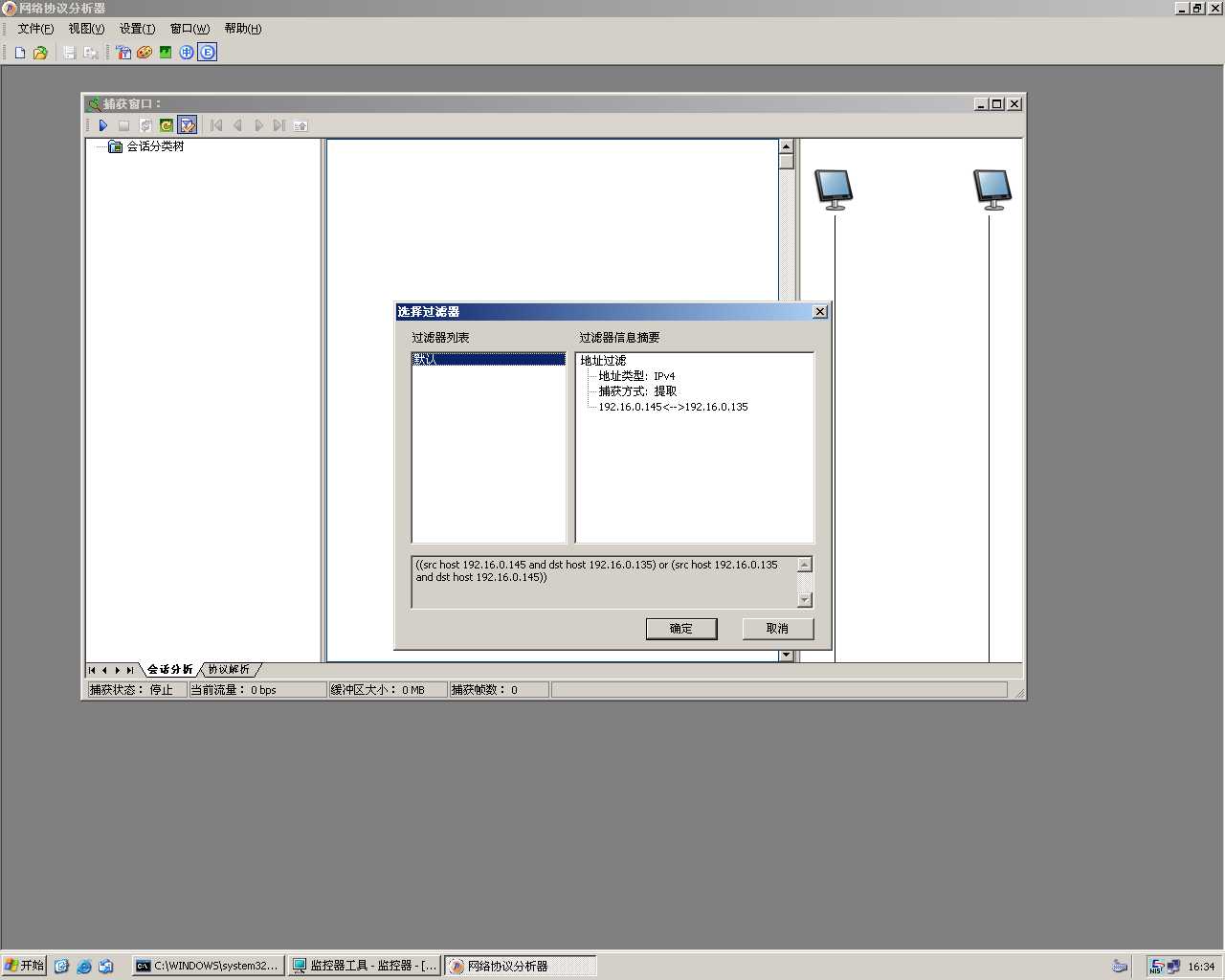Screen dimensions: 1225x980
Task: Click the 网络协议分析器 taskbar button
Action: [521, 967]
